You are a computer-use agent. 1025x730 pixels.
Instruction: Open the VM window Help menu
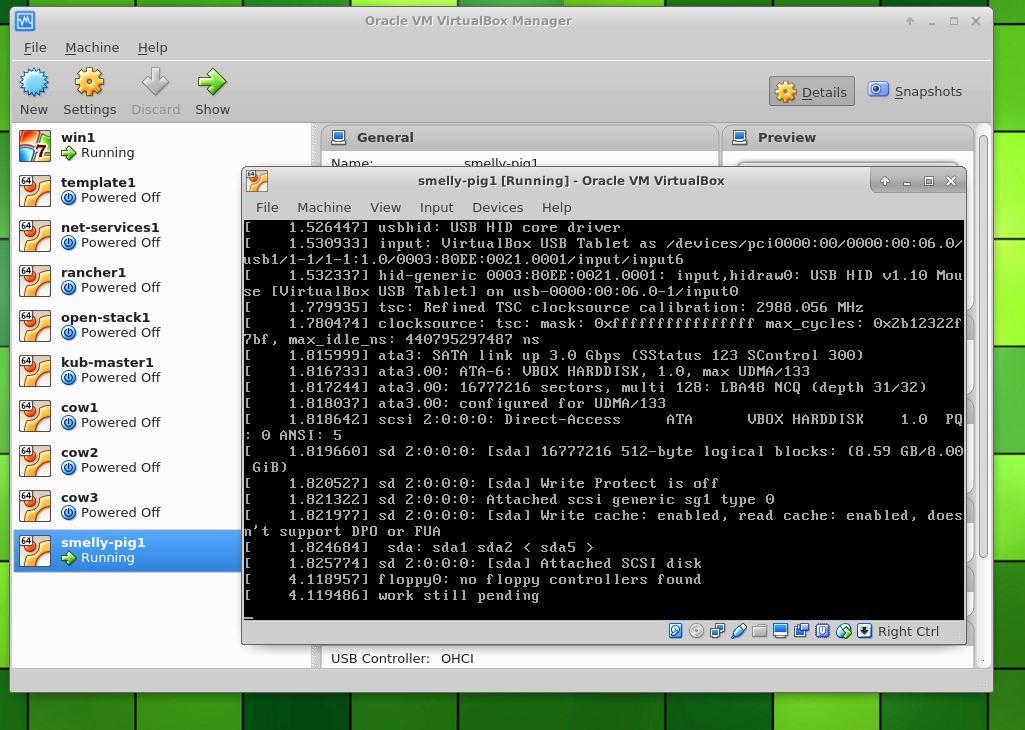point(556,207)
